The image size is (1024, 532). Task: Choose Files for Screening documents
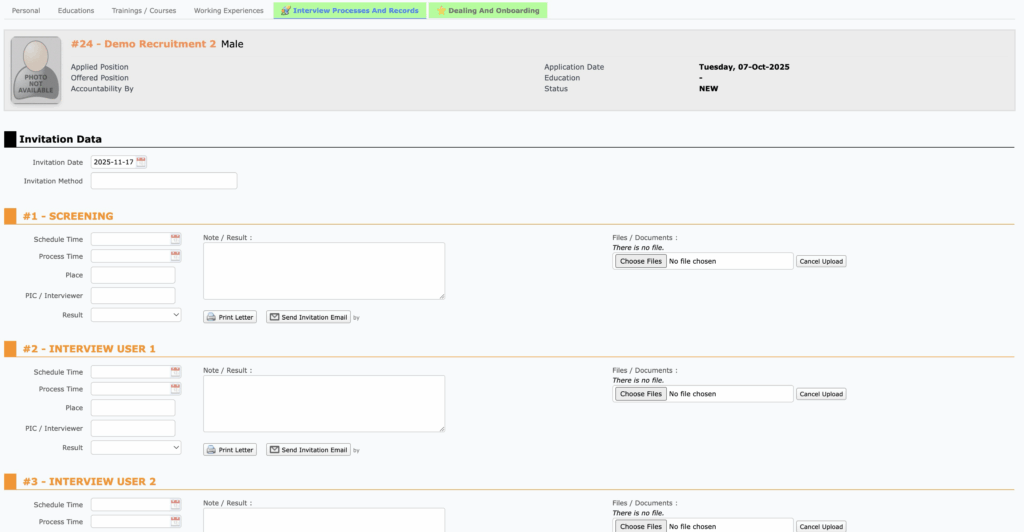click(x=640, y=261)
